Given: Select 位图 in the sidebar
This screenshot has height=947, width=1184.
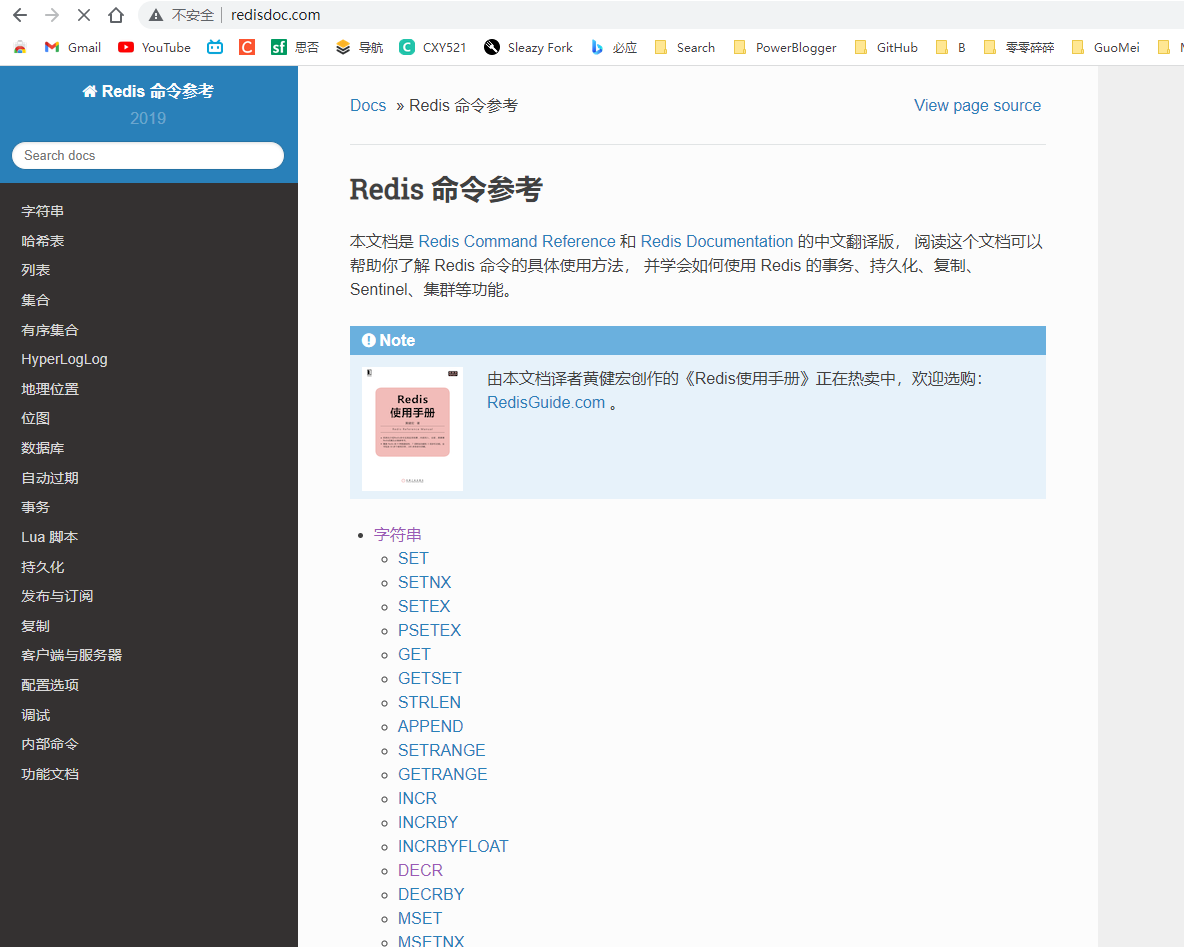Looking at the screenshot, I should coord(35,418).
